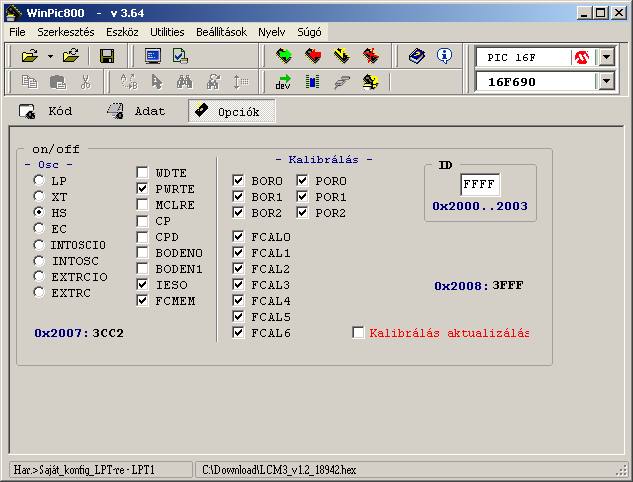Open the help book icon
Image resolution: width=633 pixels, height=482 pixels.
point(417,56)
